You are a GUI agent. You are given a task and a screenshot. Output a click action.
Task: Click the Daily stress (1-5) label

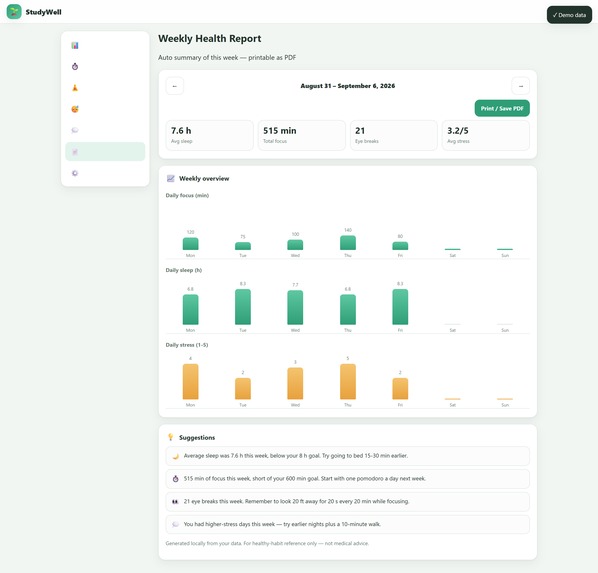click(x=187, y=345)
